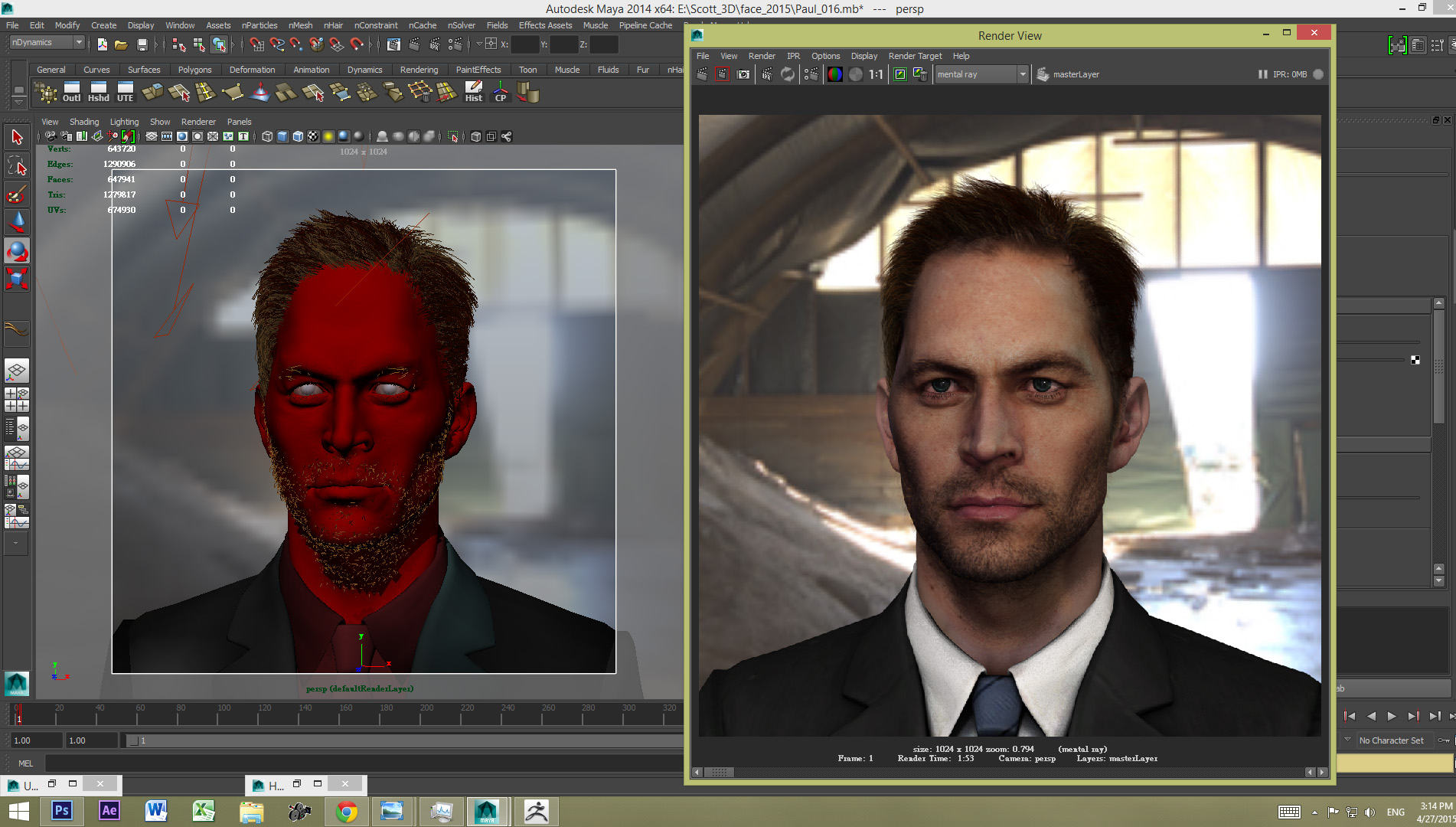This screenshot has width=1456, height=827.
Task: Click the new scene icon in status line
Action: pos(102,44)
